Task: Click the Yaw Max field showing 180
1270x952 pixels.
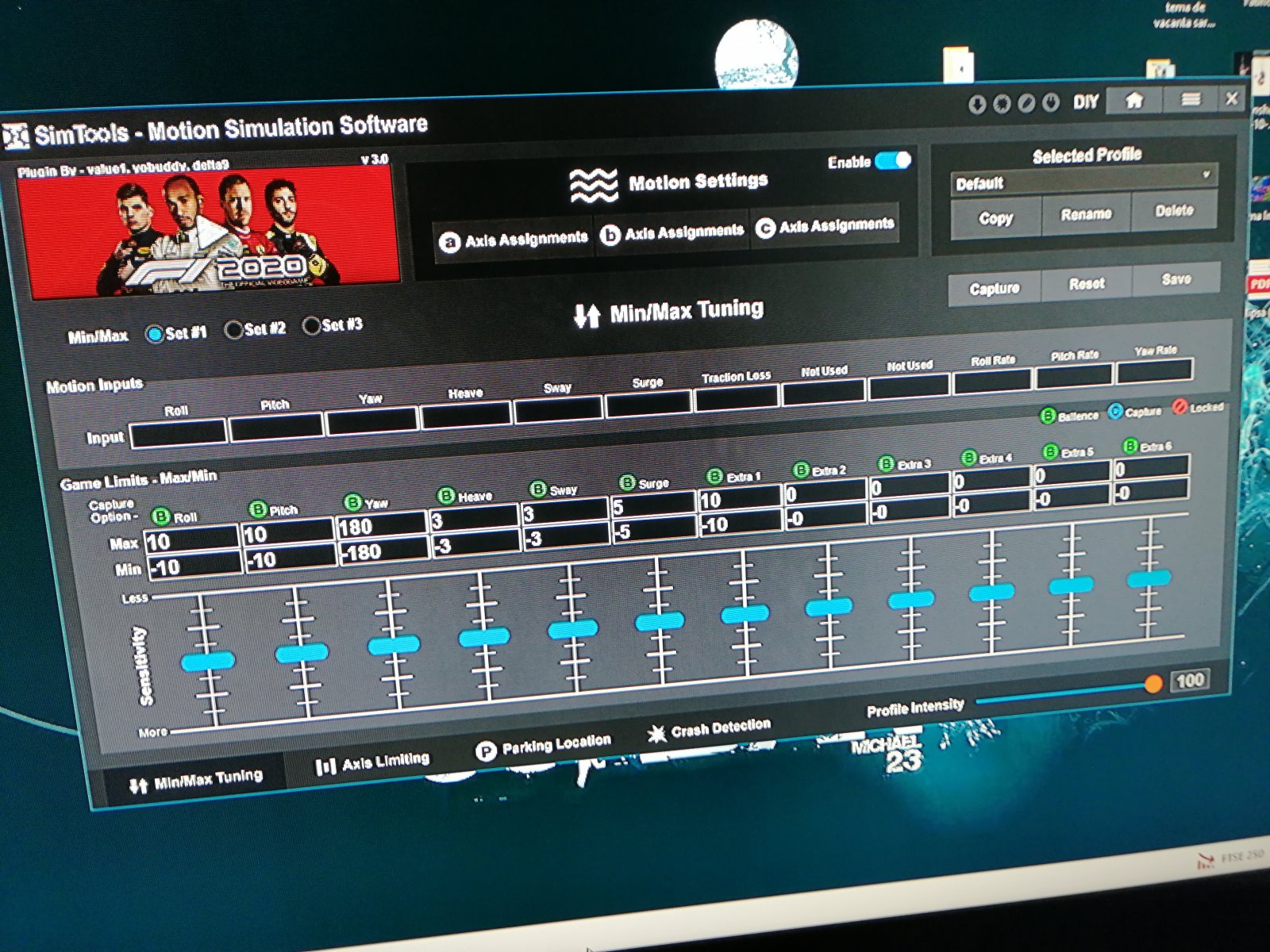Action: coord(382,525)
